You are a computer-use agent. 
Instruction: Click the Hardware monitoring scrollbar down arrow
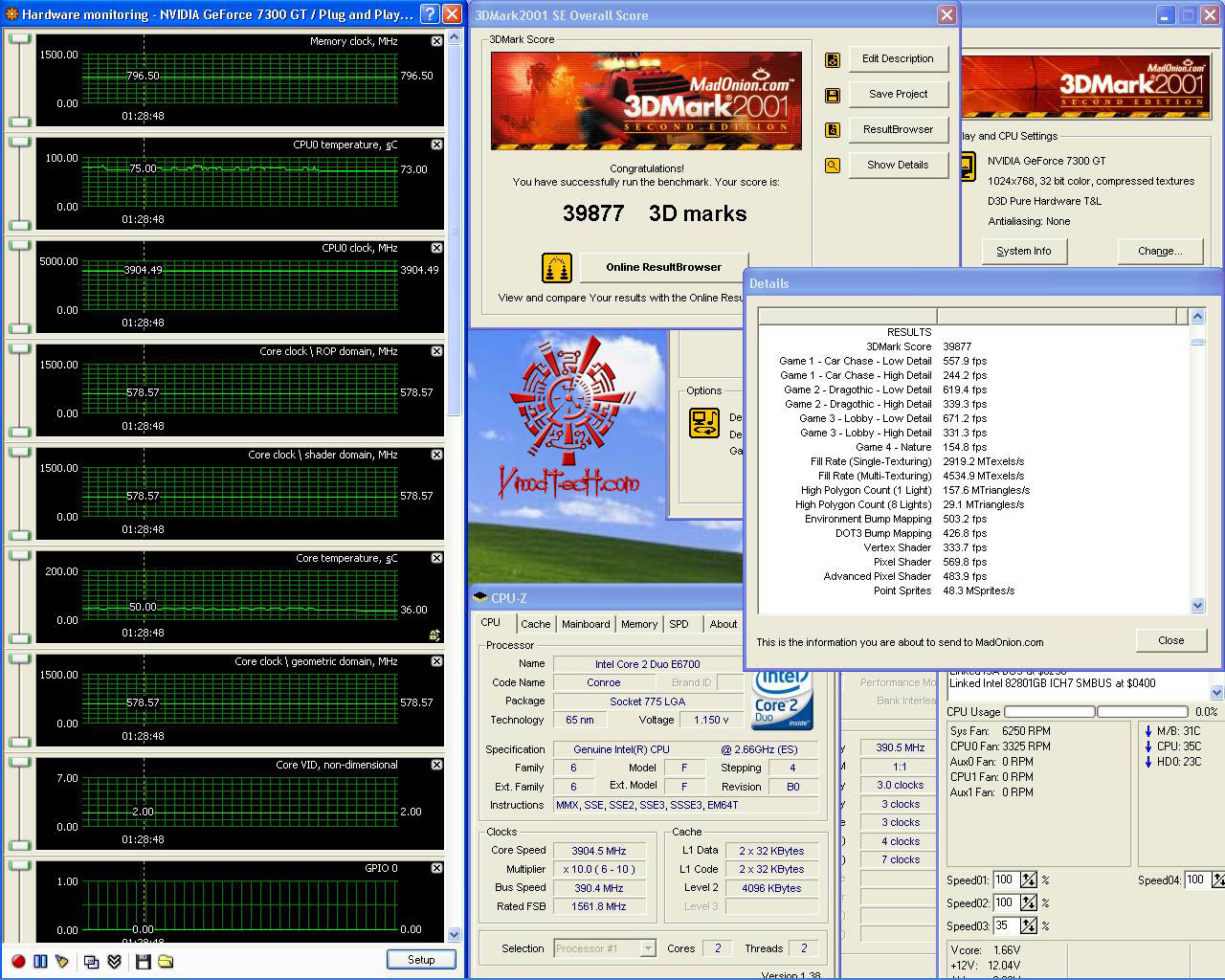tap(455, 935)
